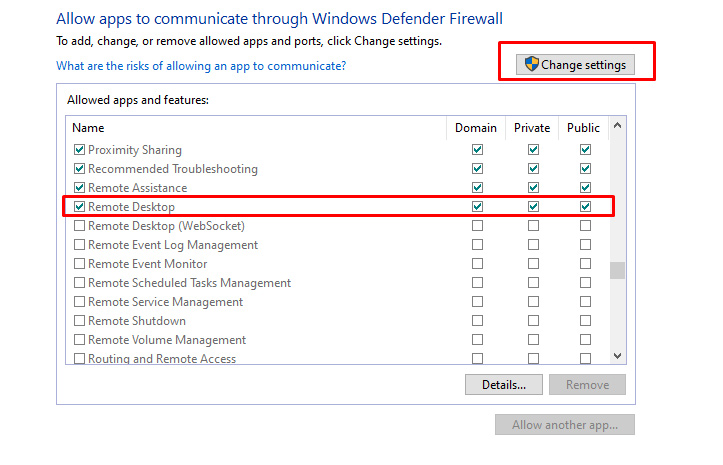
Task: Click the Private column header
Action: [532, 128]
